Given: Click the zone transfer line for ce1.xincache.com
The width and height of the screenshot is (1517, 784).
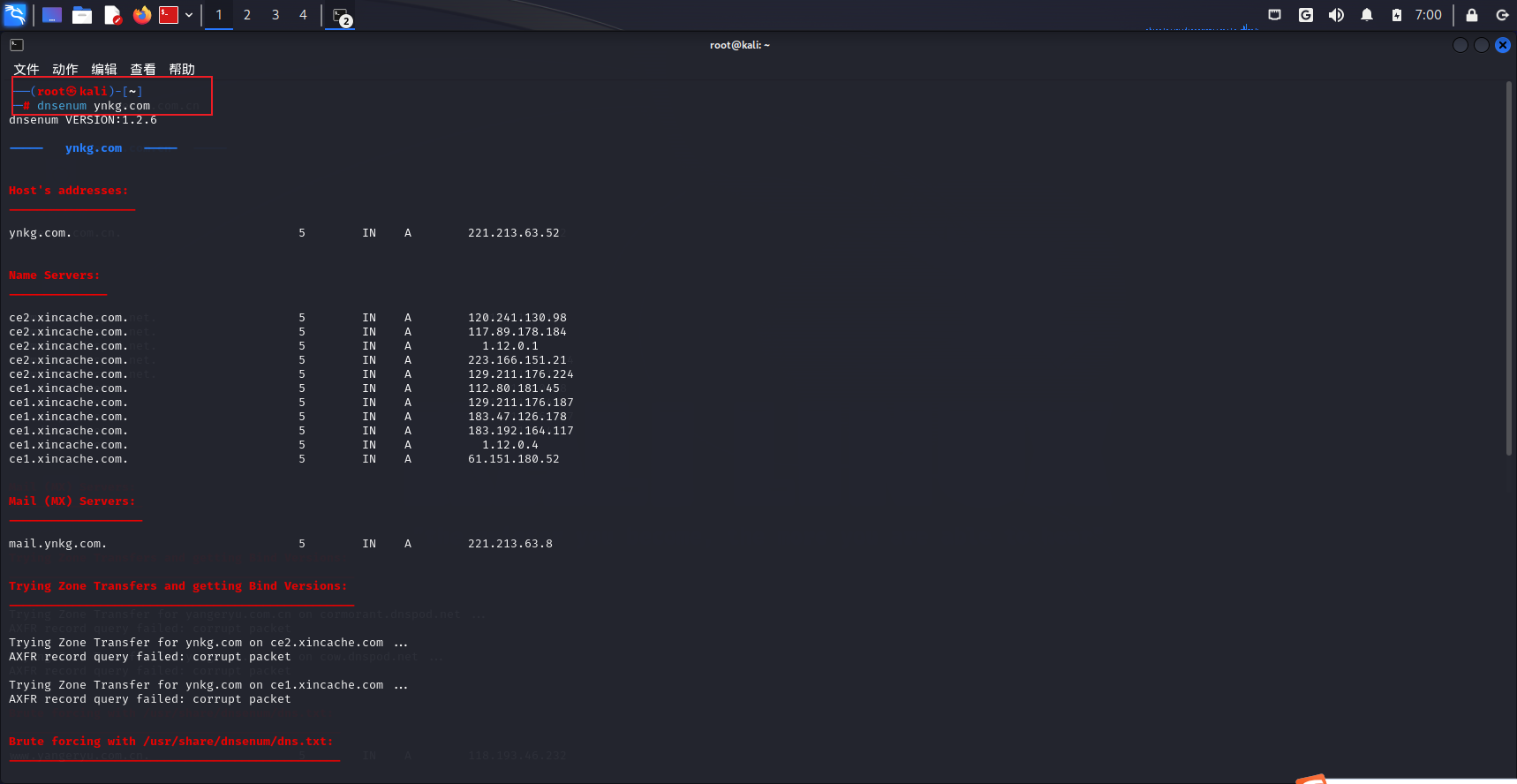Looking at the screenshot, I should 208,685.
